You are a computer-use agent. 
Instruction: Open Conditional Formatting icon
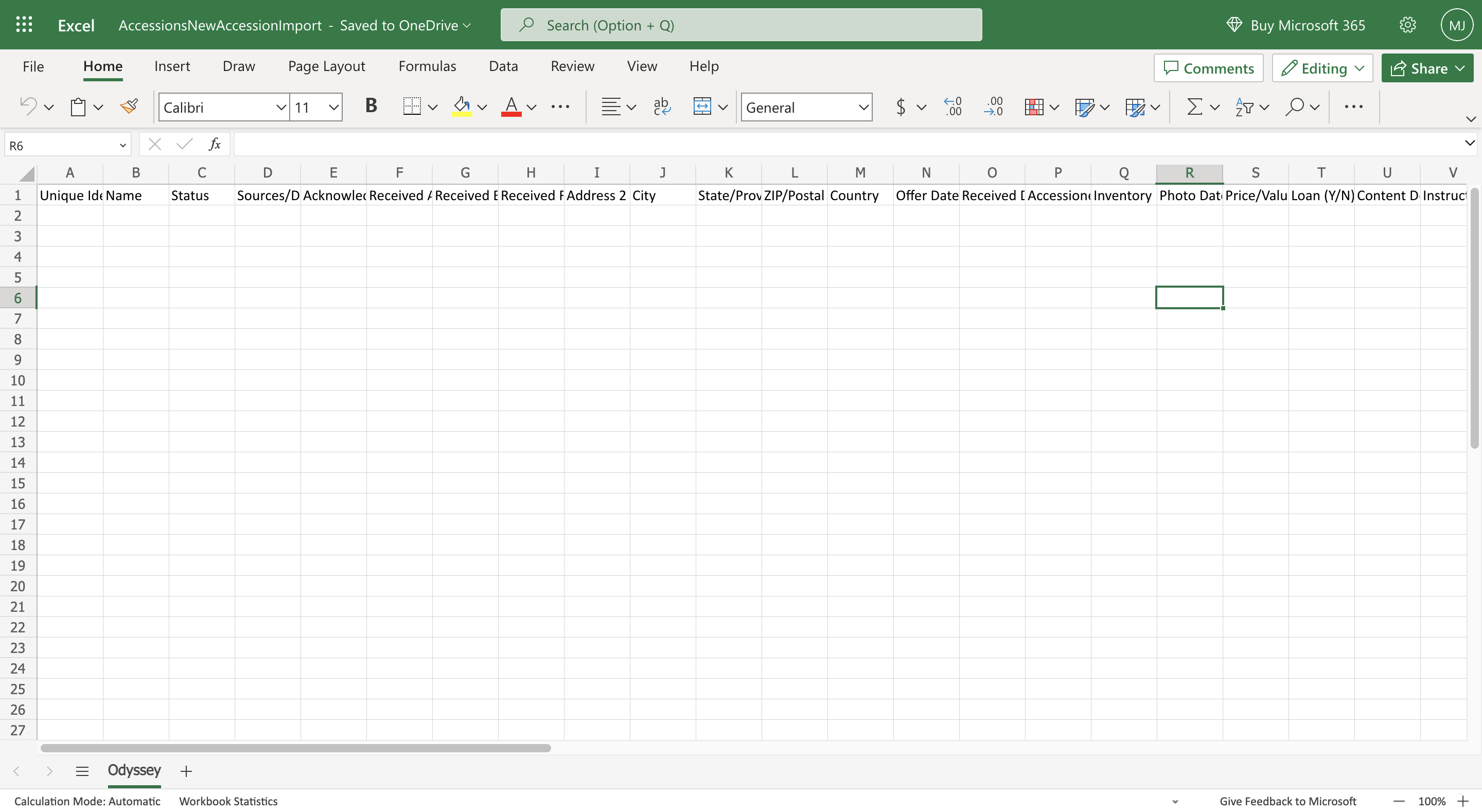tap(1034, 107)
